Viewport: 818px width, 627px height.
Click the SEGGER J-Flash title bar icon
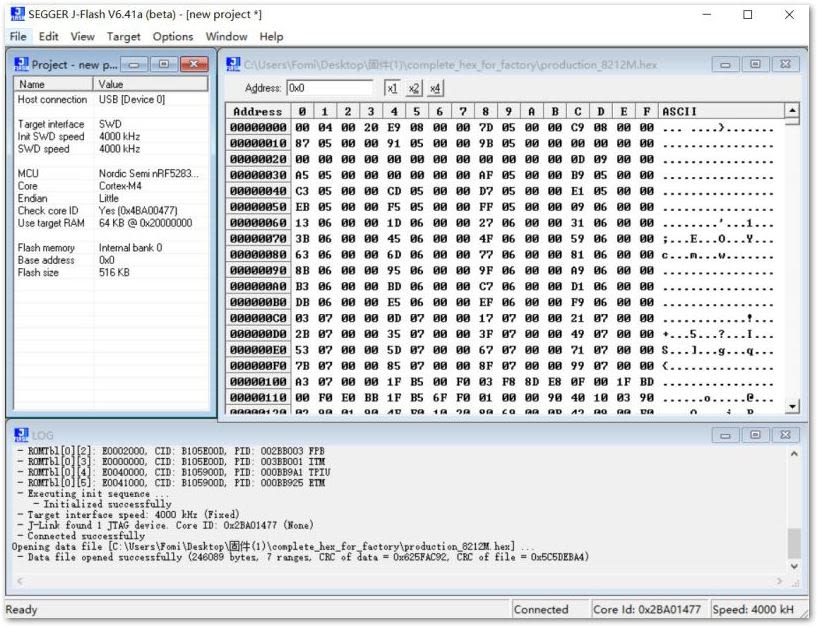coord(17,14)
